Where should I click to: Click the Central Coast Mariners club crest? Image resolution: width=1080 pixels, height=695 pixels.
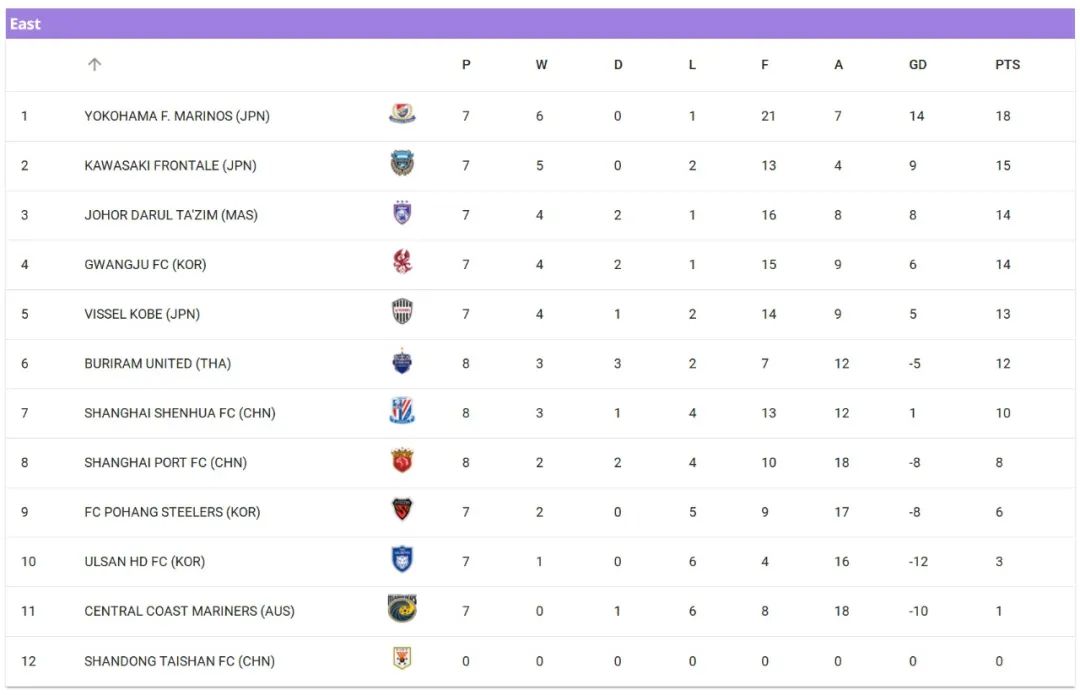[402, 610]
